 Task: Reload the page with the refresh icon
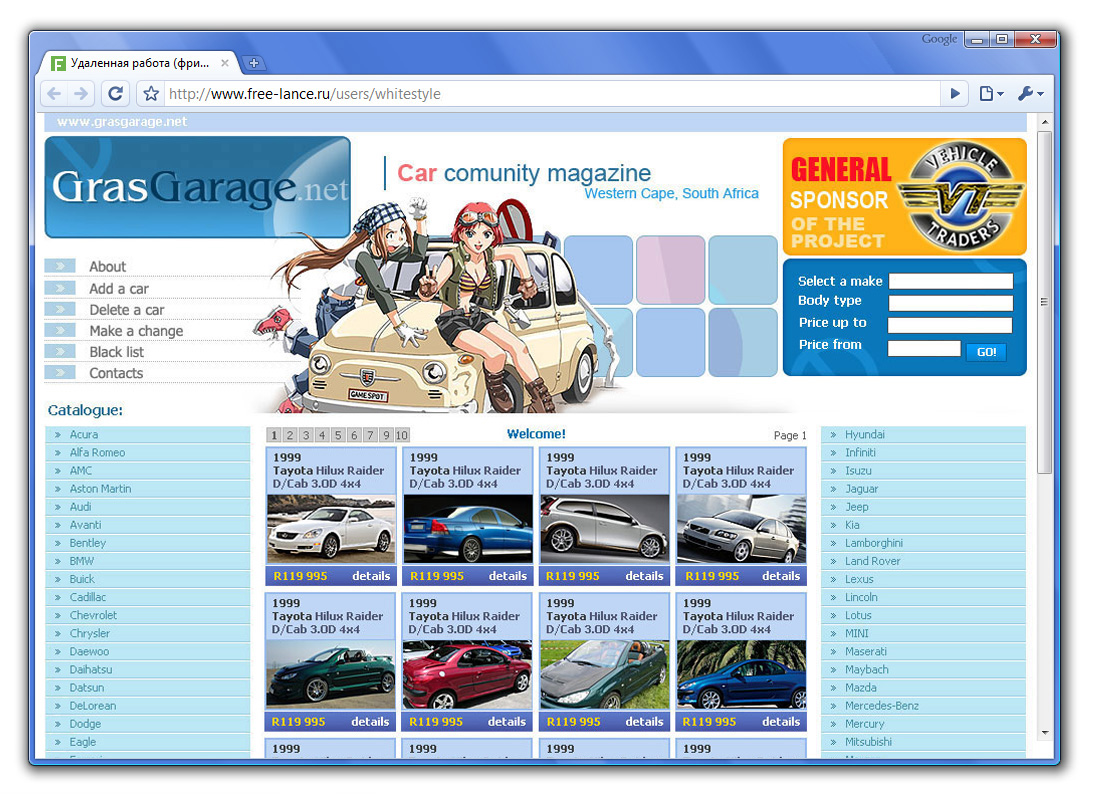tap(116, 93)
